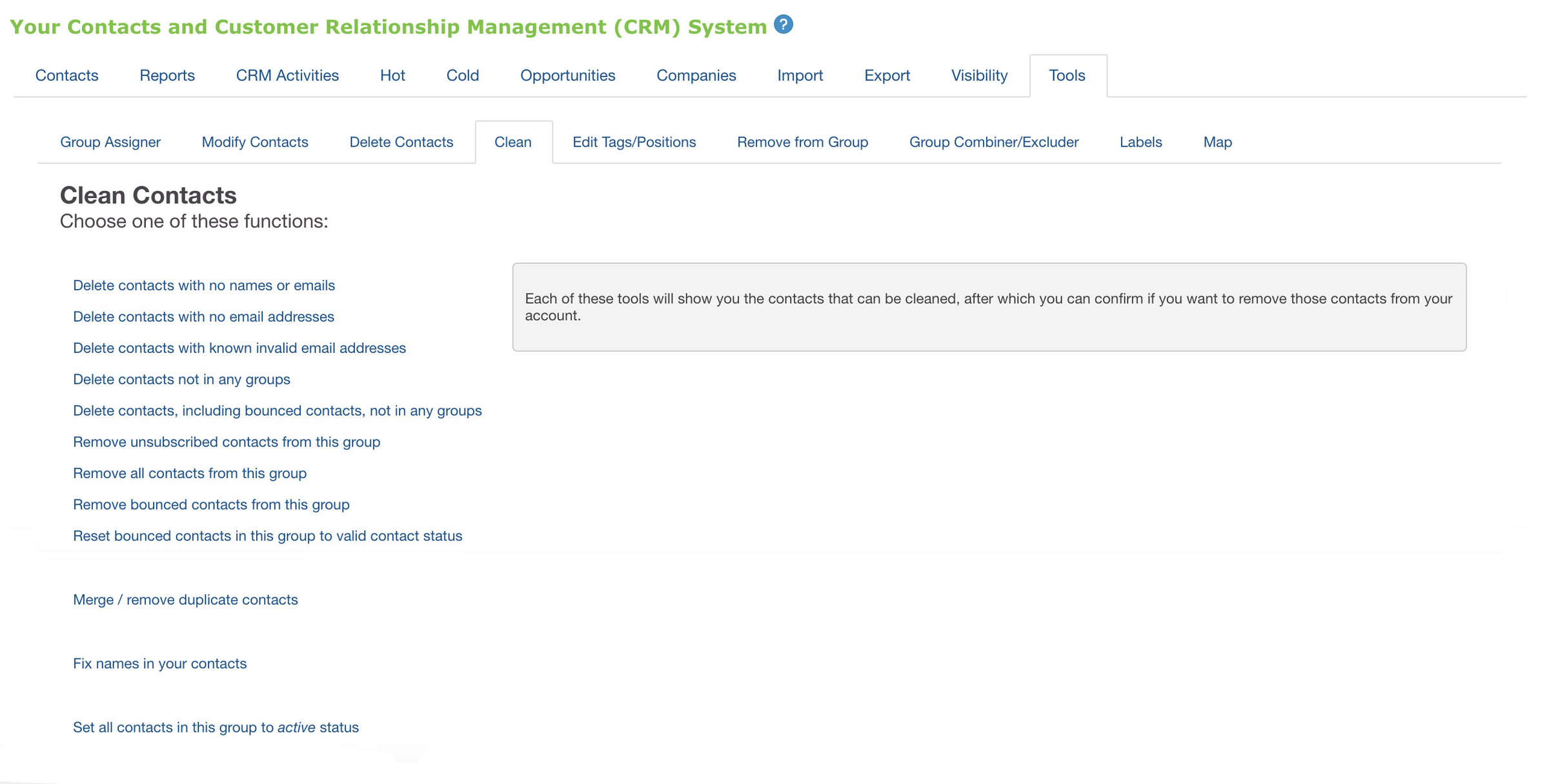Choose Set all contacts to active status
Viewport: 1549px width, 784px height.
(216, 727)
